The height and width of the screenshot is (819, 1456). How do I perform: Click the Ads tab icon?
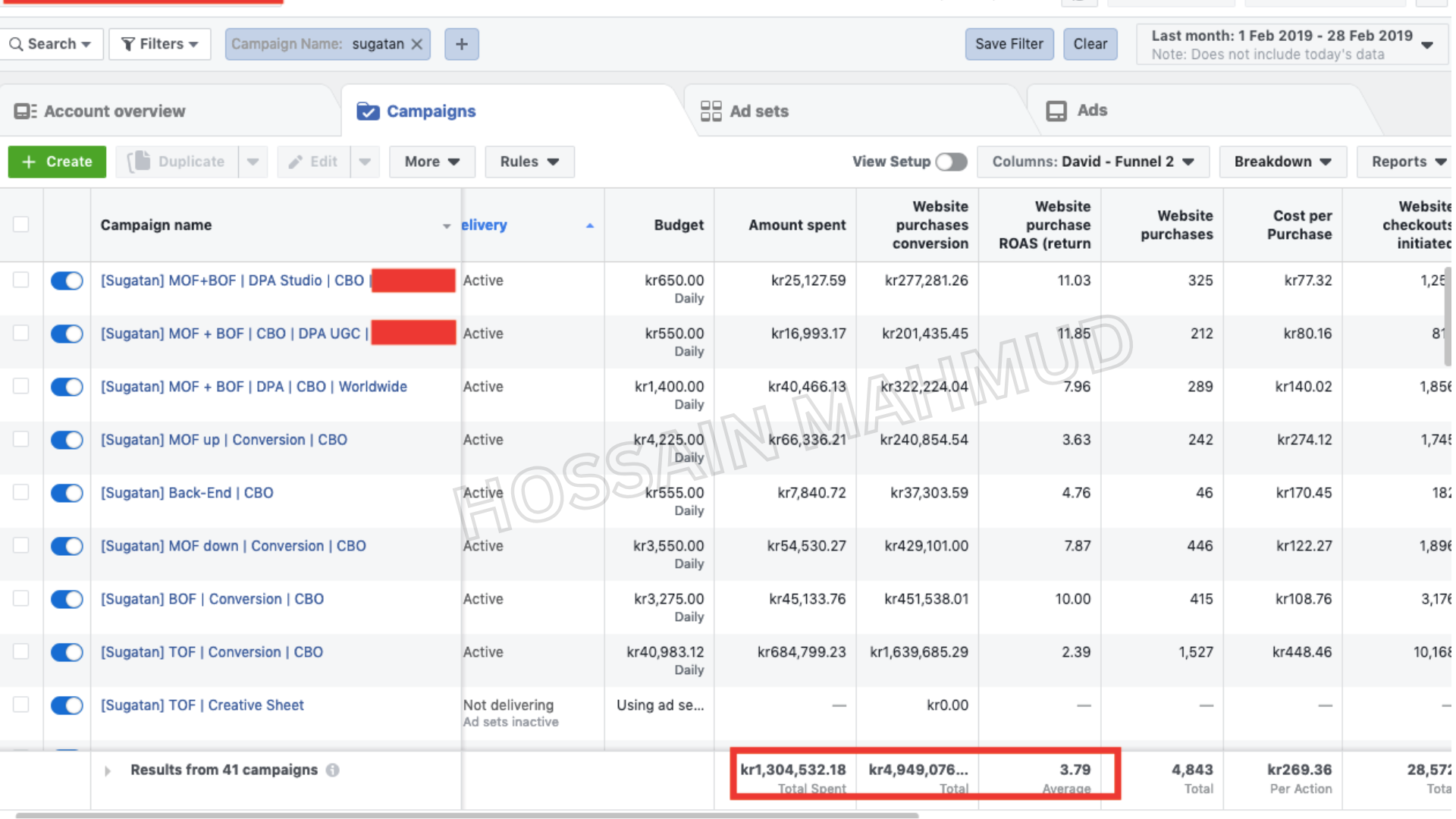1056,111
